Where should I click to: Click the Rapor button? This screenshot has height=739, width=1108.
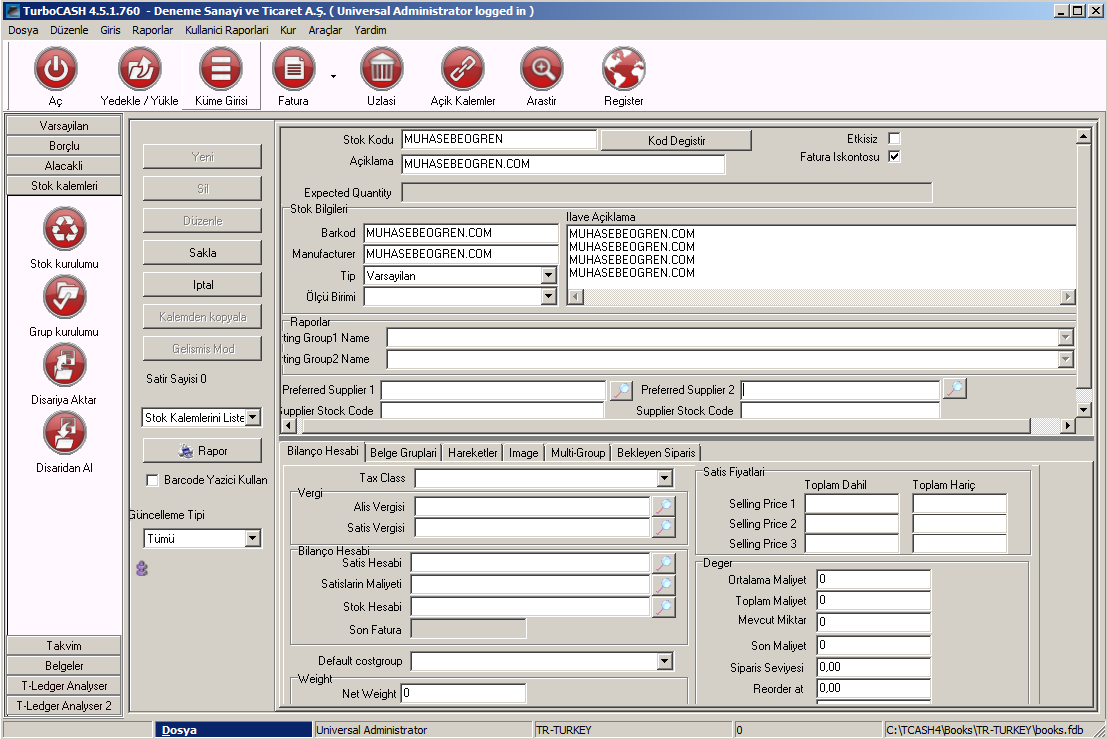click(x=202, y=451)
